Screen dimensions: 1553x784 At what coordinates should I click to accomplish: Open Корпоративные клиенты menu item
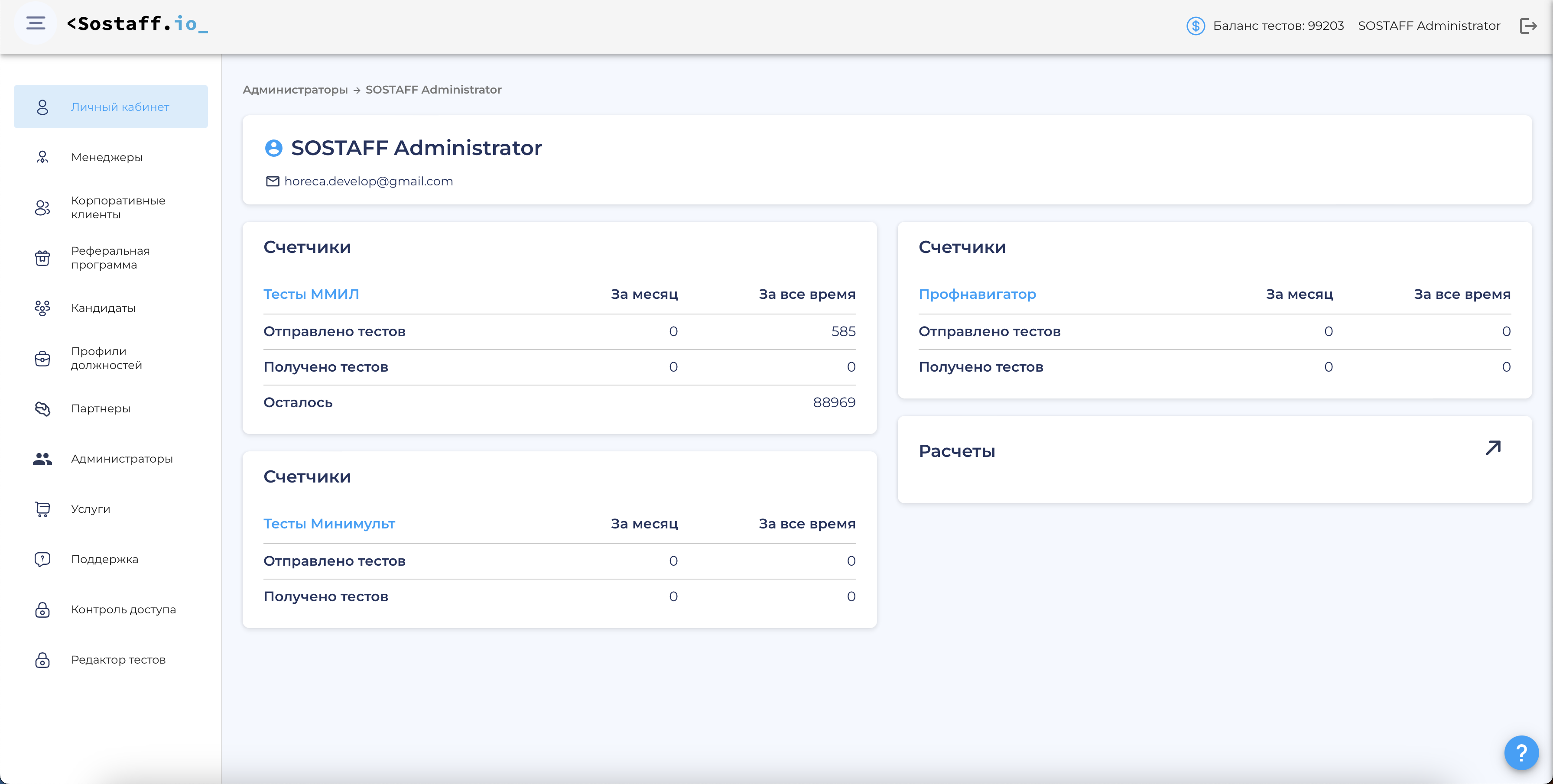tap(111, 207)
